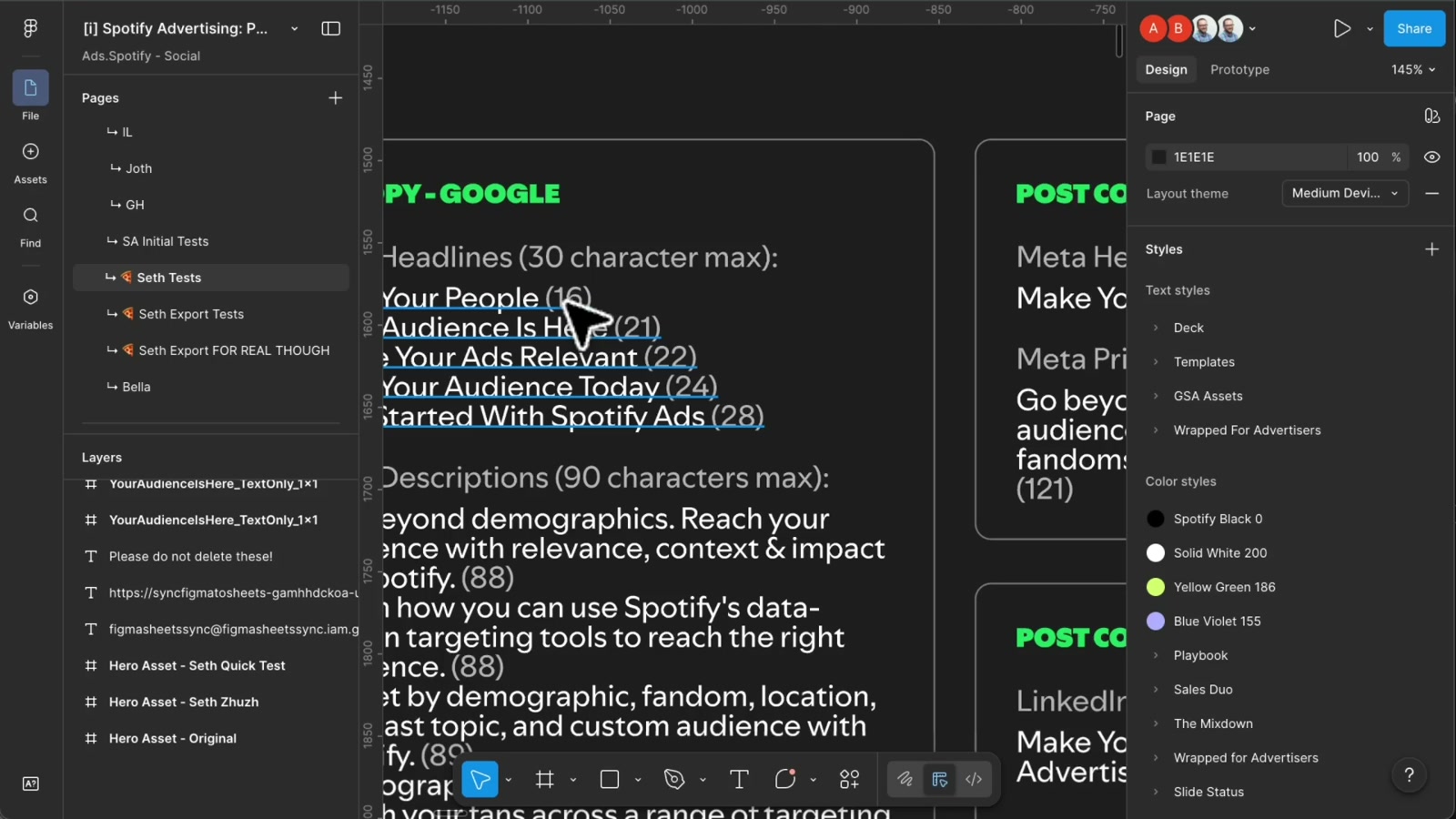
Task: Open the Find sidebar panel
Action: (x=30, y=227)
